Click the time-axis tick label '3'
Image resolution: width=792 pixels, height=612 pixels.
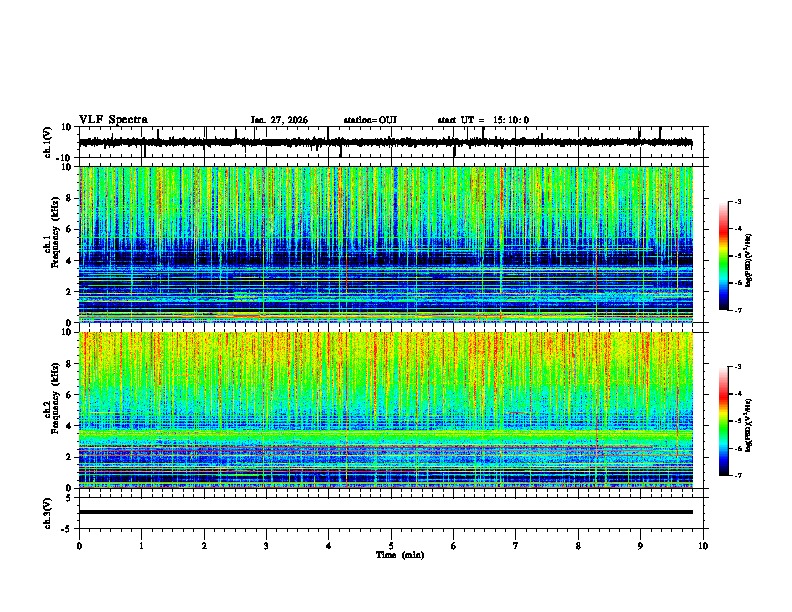(x=266, y=546)
